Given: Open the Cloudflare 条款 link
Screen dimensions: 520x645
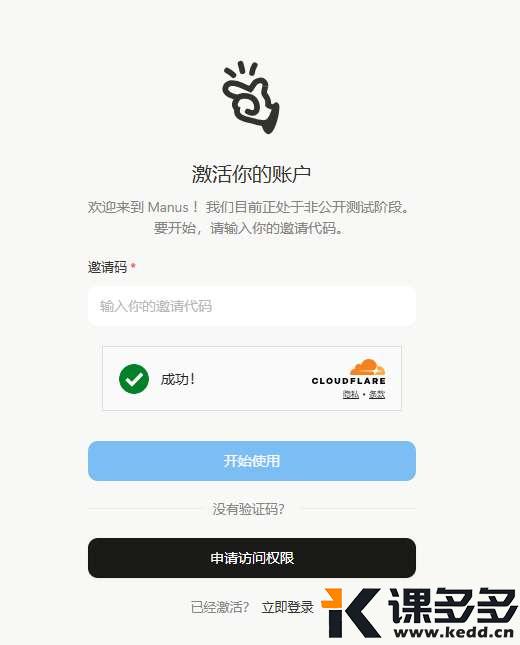Looking at the screenshot, I should (377, 394).
